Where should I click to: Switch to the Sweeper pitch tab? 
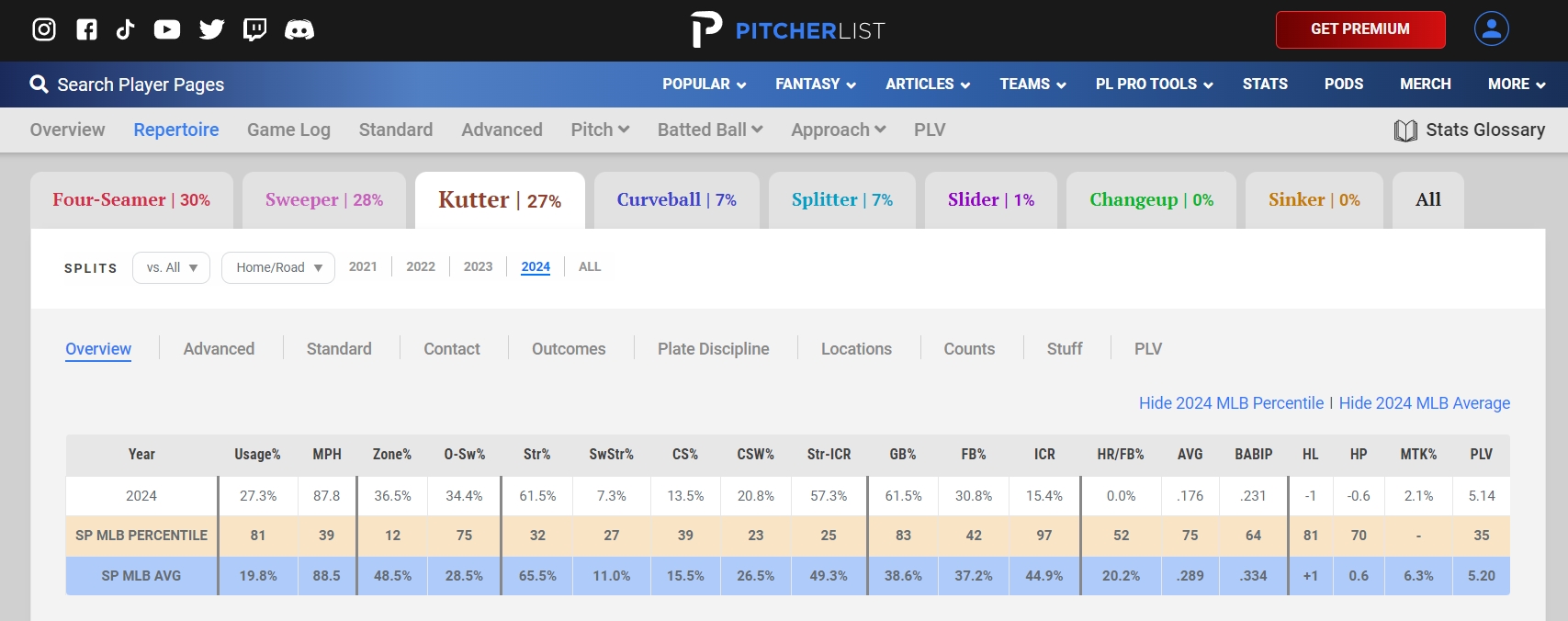(324, 199)
